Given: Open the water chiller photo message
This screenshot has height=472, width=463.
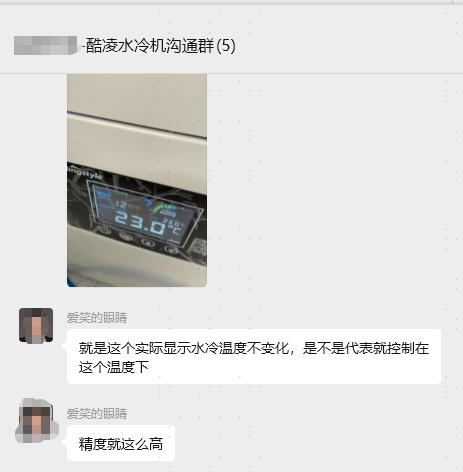Looking at the screenshot, I should (x=137, y=180).
